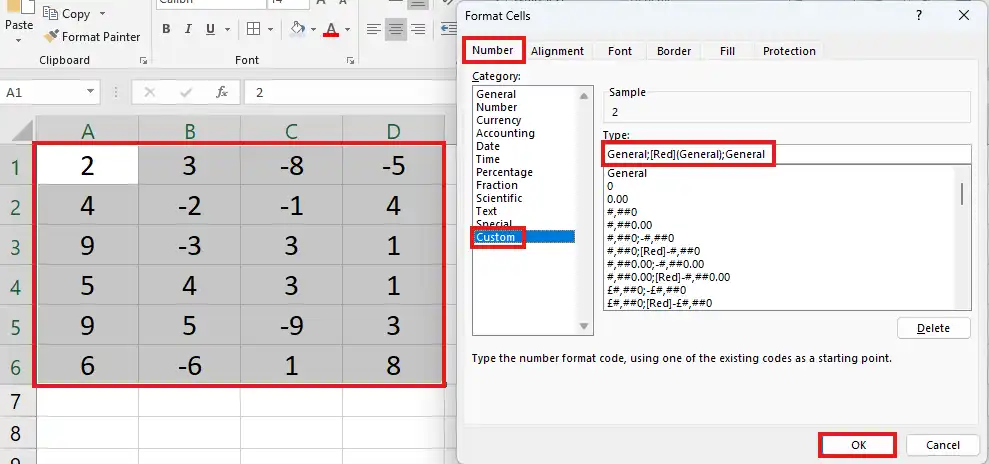The image size is (989, 464).
Task: Toggle Italic formatting in the ribbon
Action: [188, 29]
